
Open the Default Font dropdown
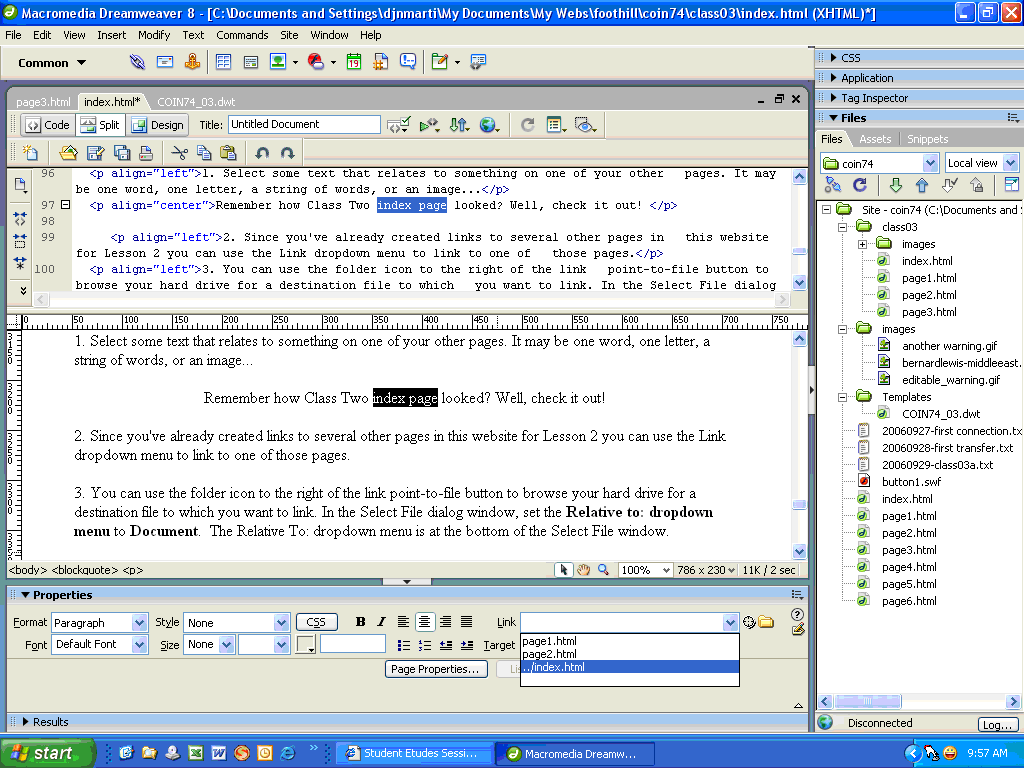pos(139,645)
